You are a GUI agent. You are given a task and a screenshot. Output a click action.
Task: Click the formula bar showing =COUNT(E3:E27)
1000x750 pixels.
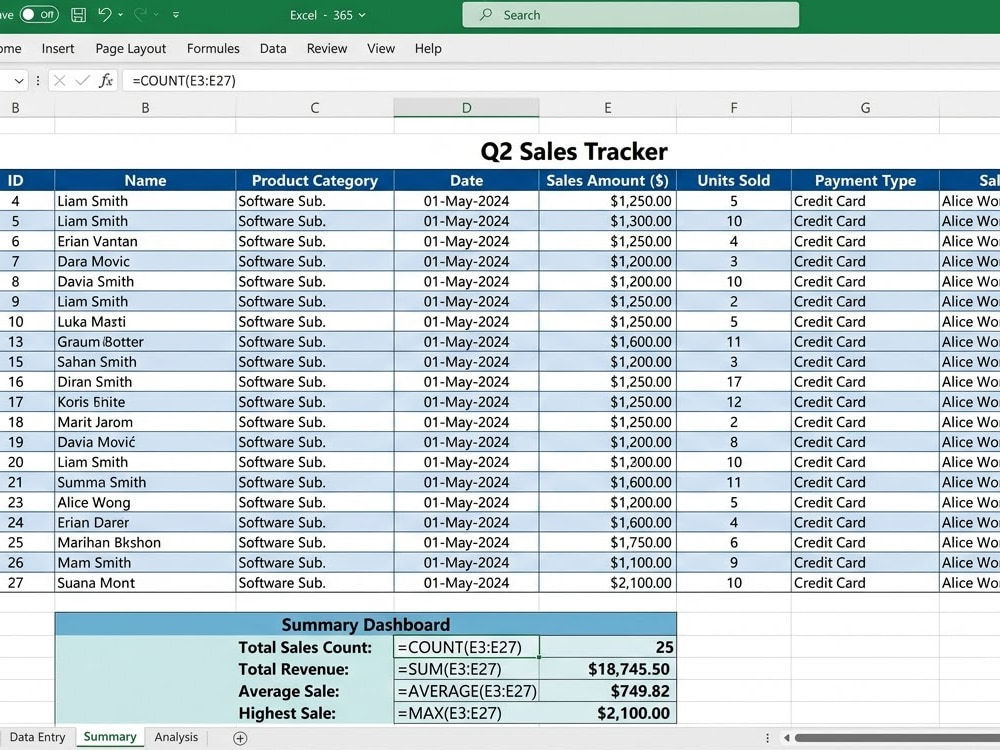tap(561, 80)
